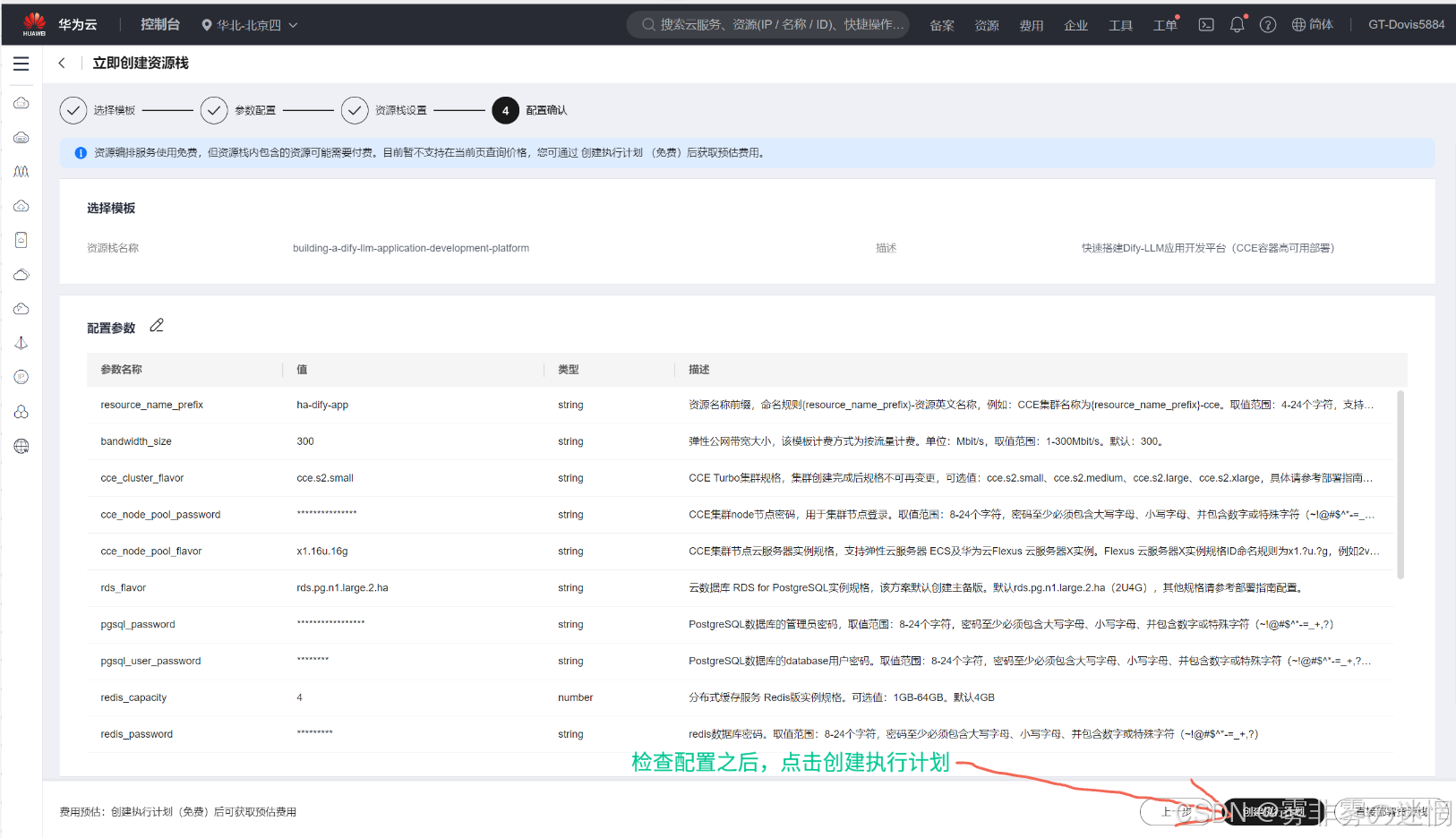Select the value rds.pg.n1.large.2.ha

pos(342,588)
